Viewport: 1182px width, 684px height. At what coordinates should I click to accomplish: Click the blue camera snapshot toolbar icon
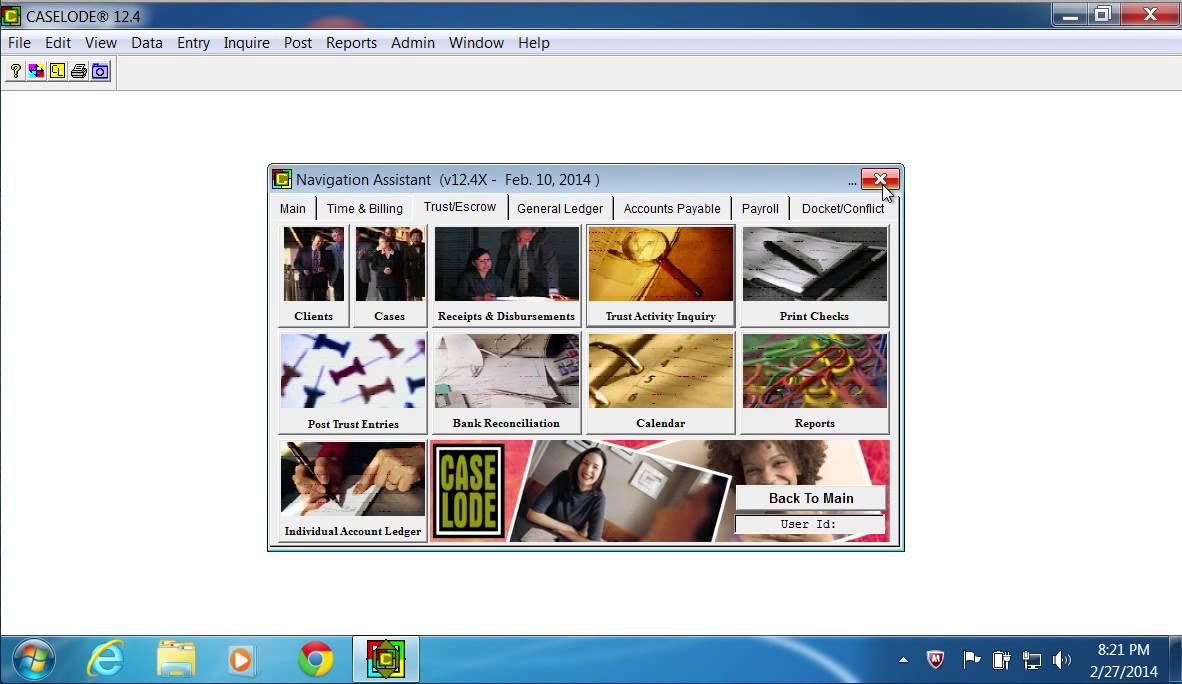[x=100, y=72]
